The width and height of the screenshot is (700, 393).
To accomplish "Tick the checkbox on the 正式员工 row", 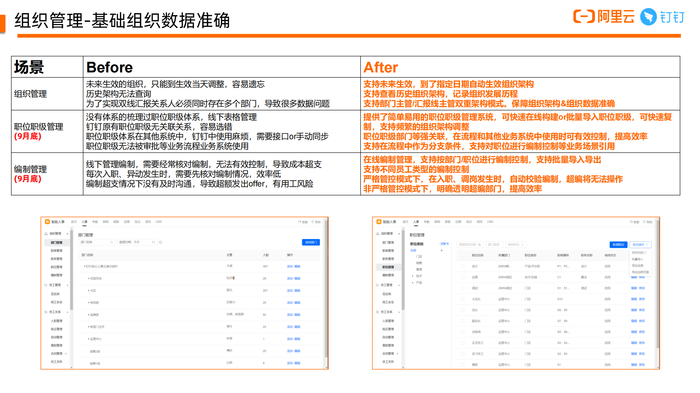I will pos(462,343).
